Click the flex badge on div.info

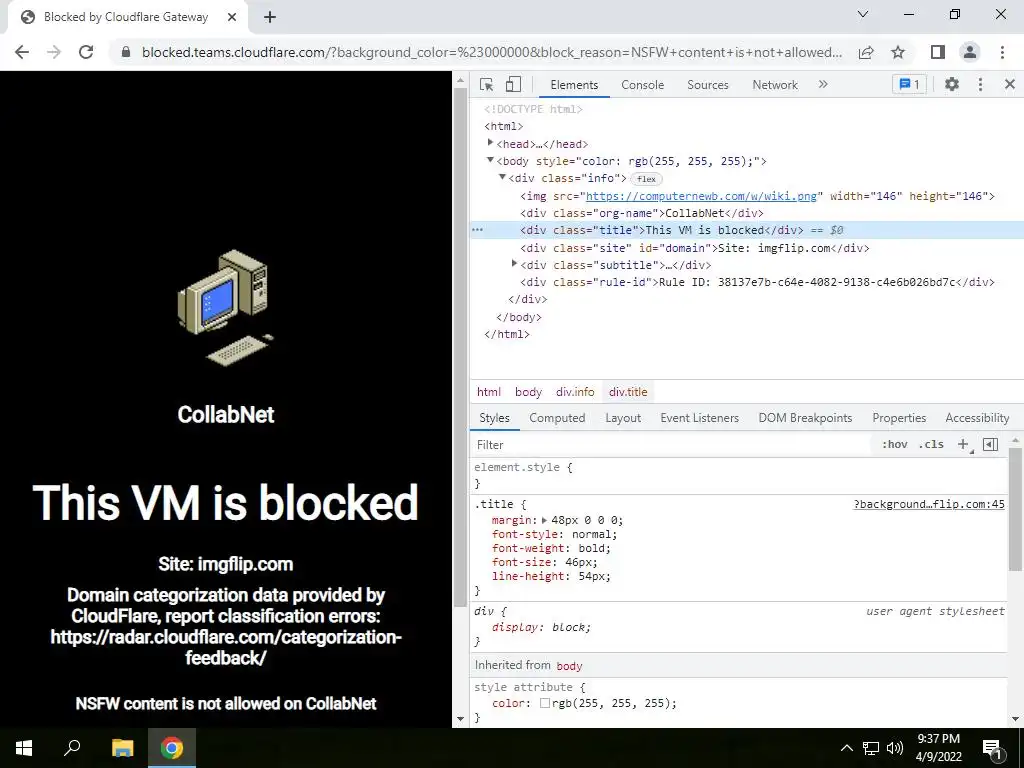coord(647,179)
